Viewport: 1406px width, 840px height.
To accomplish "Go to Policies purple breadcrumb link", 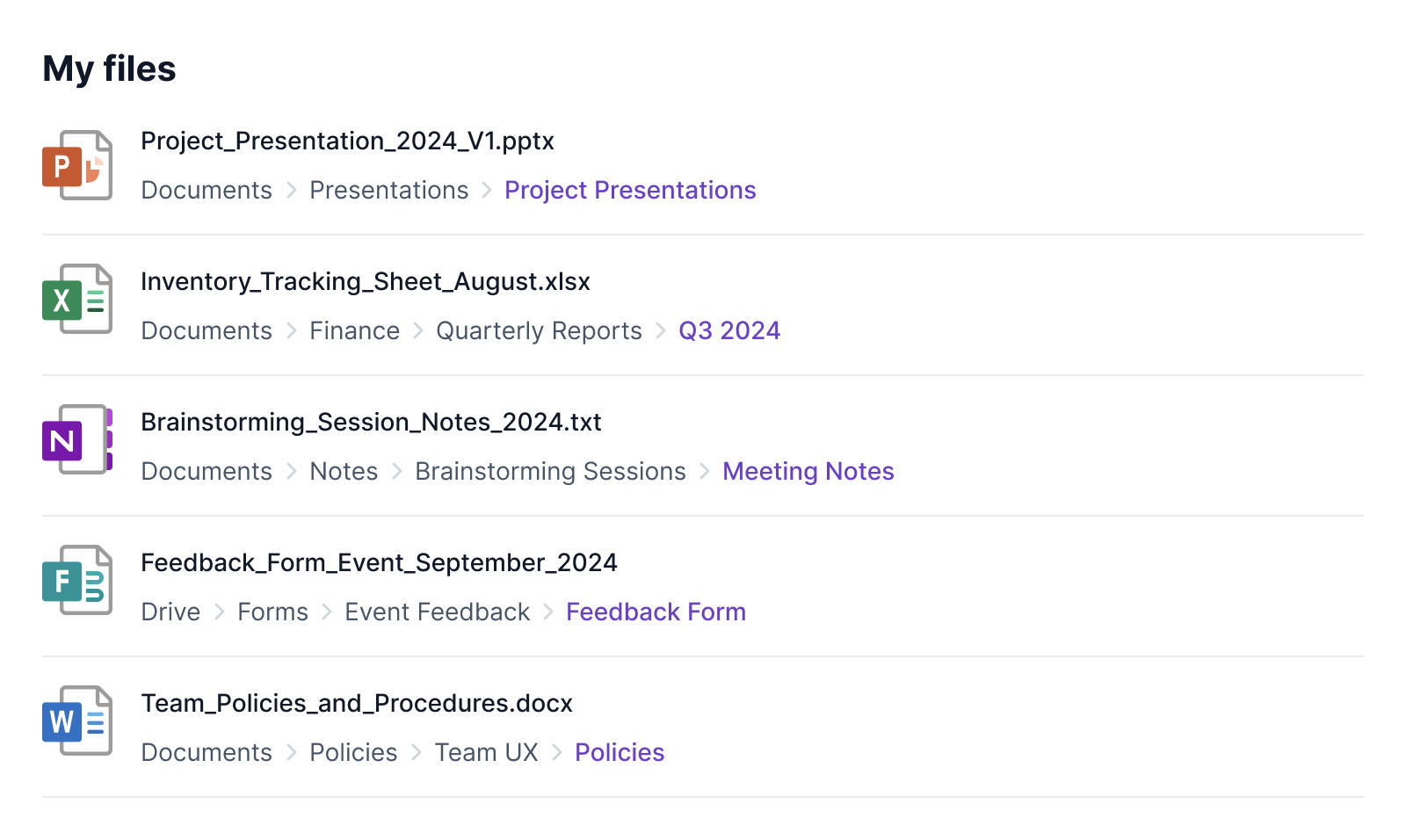I will (x=620, y=753).
